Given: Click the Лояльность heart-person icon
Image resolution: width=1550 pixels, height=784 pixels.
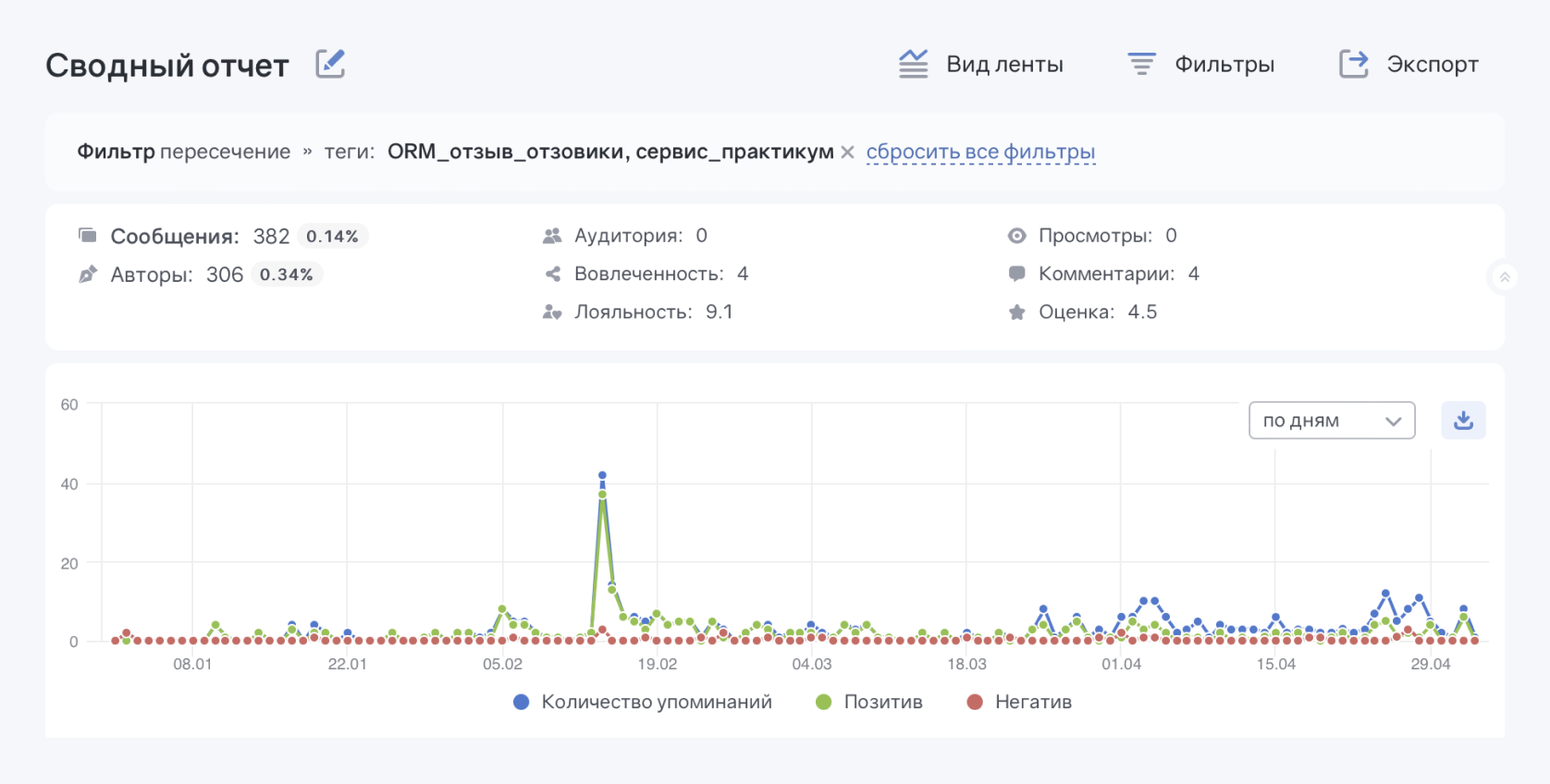Looking at the screenshot, I should 552,312.
